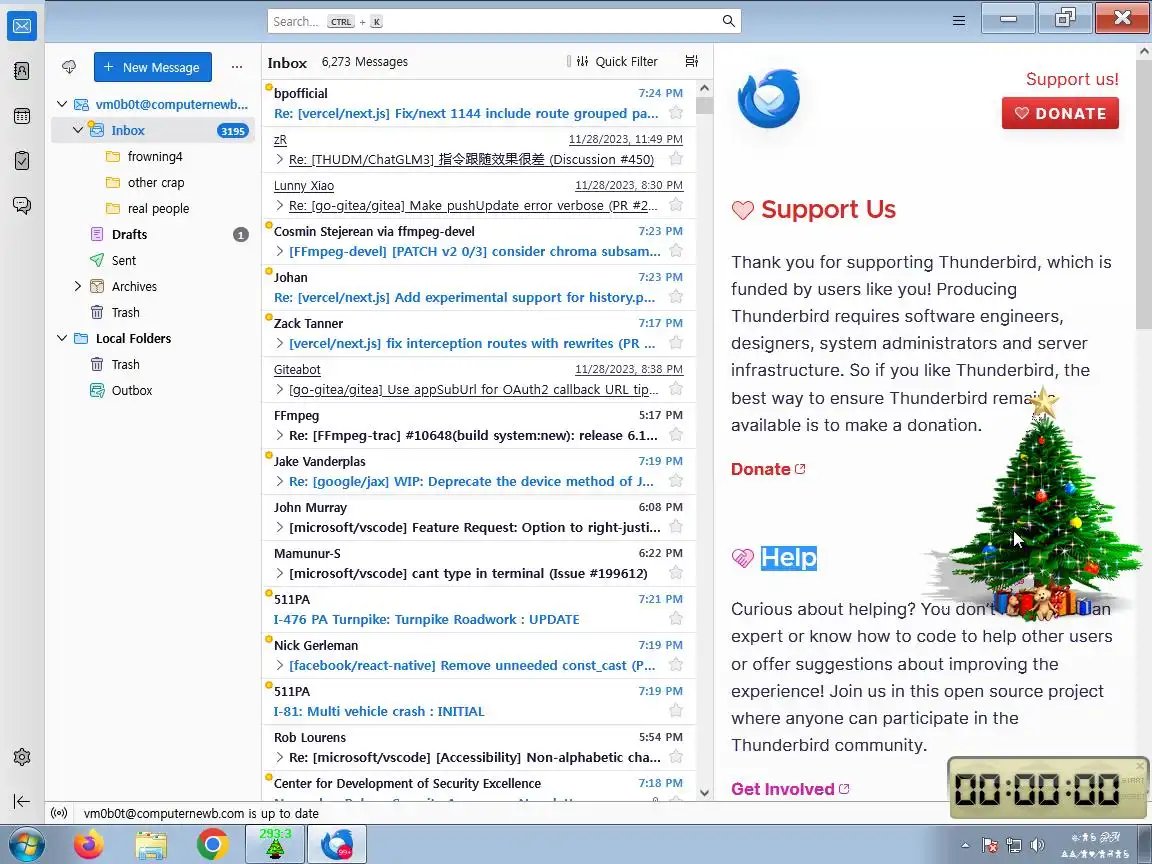1152x864 pixels.
Task: Star the bpofficial message
Action: point(676,112)
